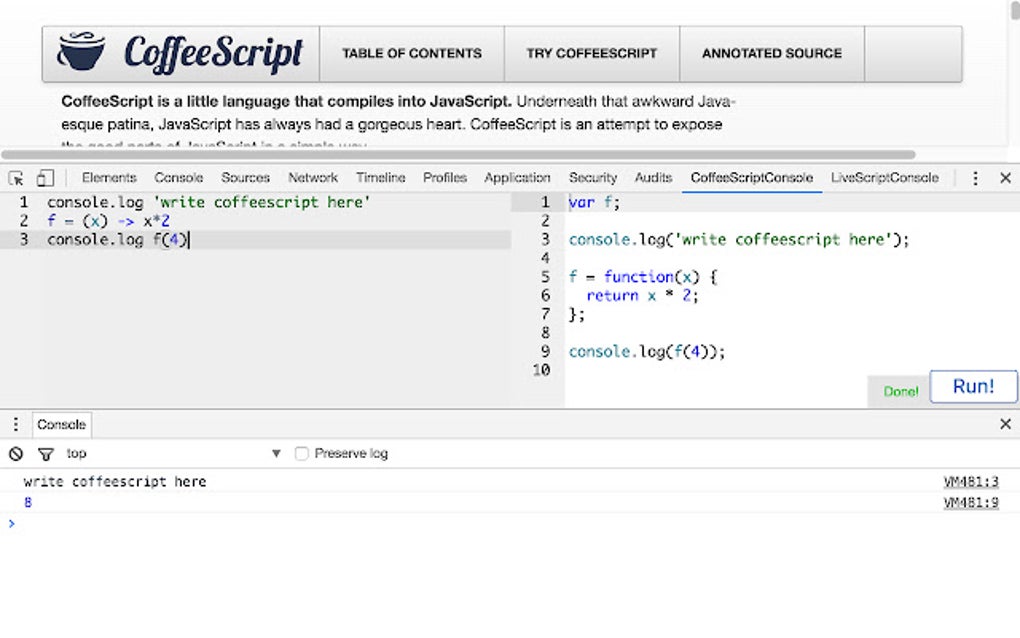Image resolution: width=1020 pixels, height=638 pixels.
Task: Click console output 'write coffeescript here'
Action: tap(114, 482)
